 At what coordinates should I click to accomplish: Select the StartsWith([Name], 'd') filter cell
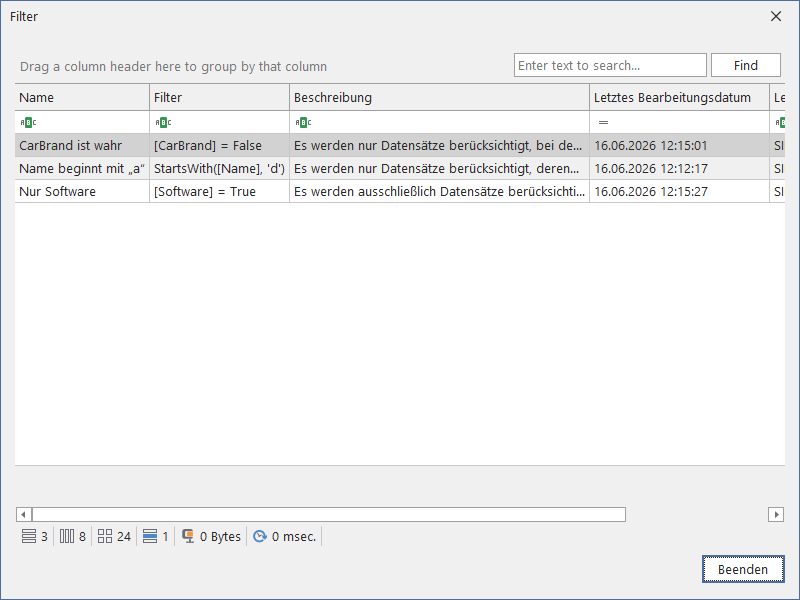(219, 168)
